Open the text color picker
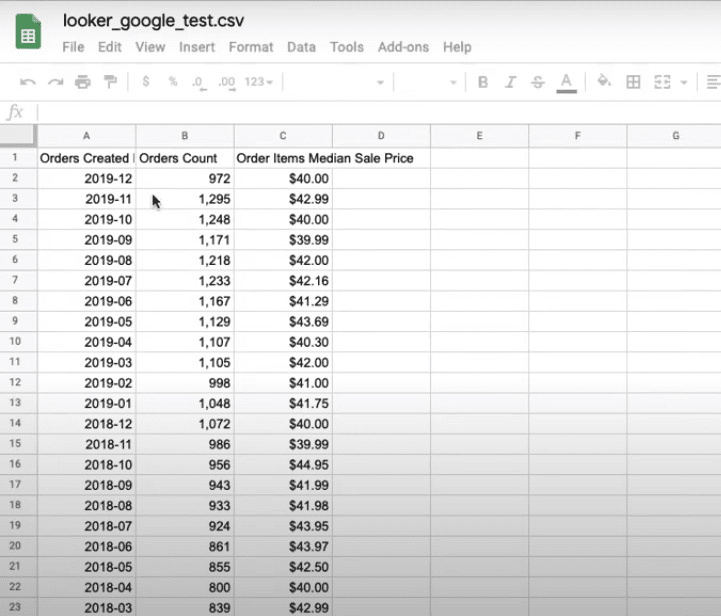This screenshot has height=616, width=721. (x=566, y=83)
